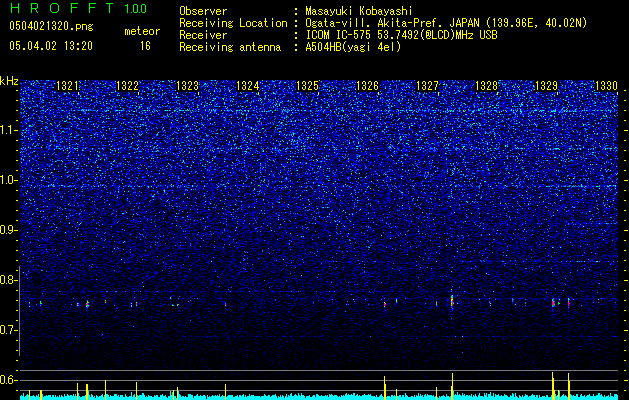Select the file name 0504021320.png
629x400 pixels.
pyautogui.click(x=51, y=26)
